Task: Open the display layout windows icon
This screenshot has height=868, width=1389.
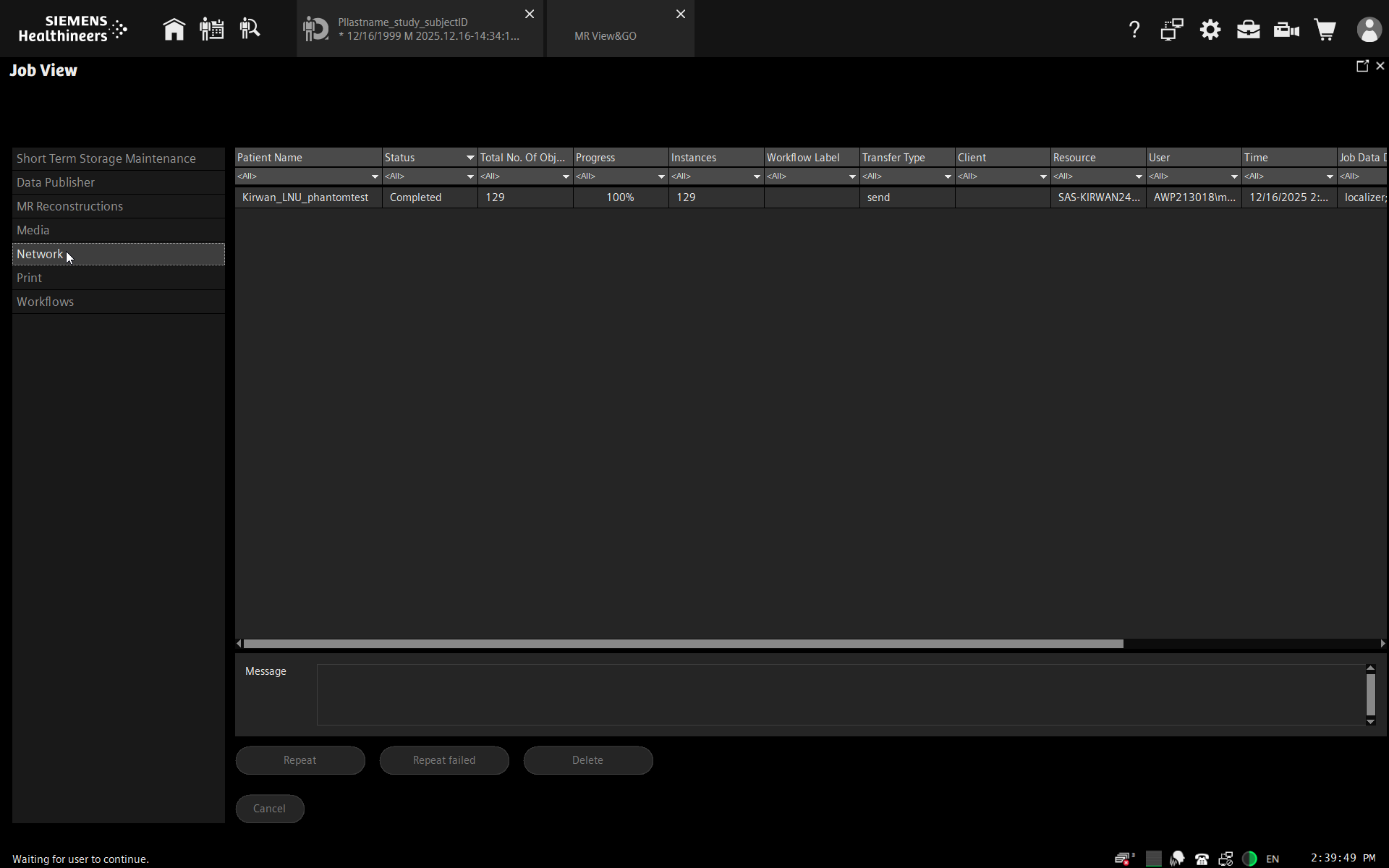Action: coord(1172,30)
